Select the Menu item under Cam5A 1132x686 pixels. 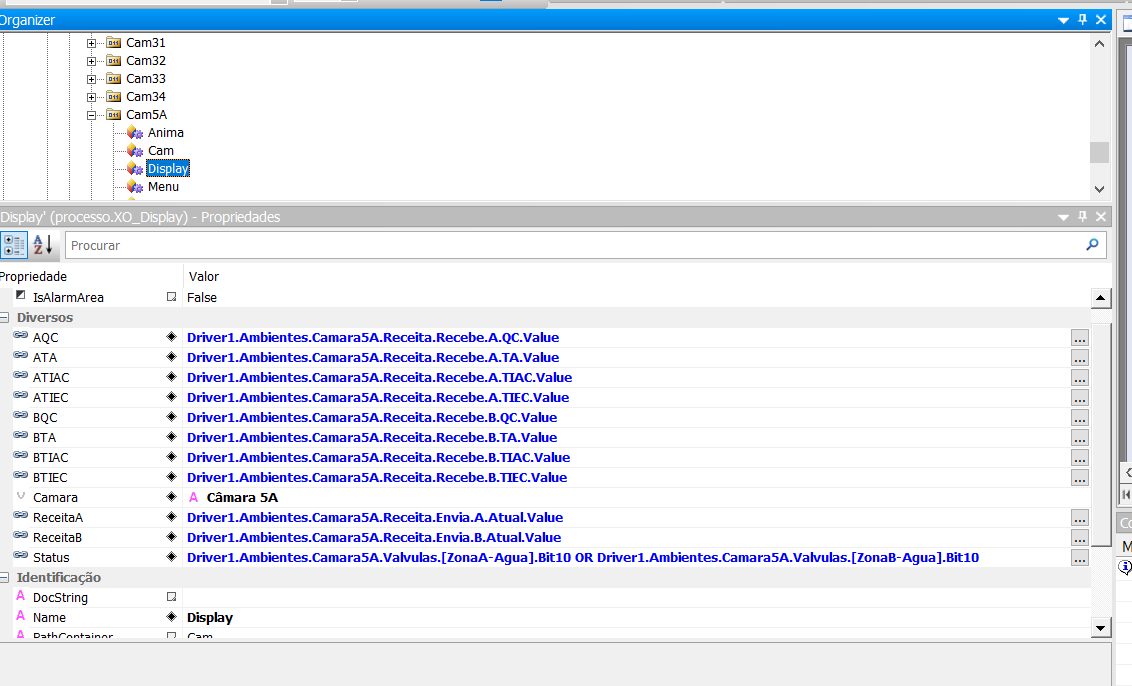(x=163, y=187)
